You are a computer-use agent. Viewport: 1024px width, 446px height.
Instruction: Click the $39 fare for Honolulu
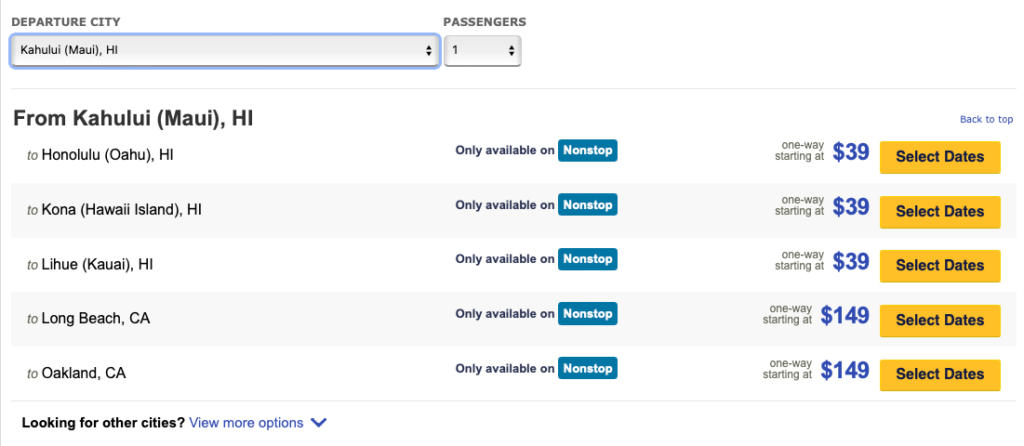(851, 154)
